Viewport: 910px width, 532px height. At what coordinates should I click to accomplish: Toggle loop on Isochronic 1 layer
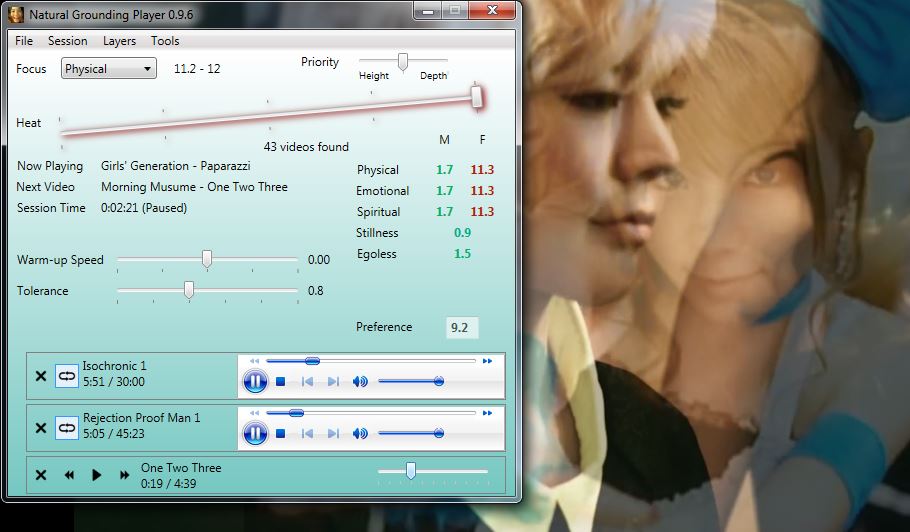pyautogui.click(x=67, y=376)
